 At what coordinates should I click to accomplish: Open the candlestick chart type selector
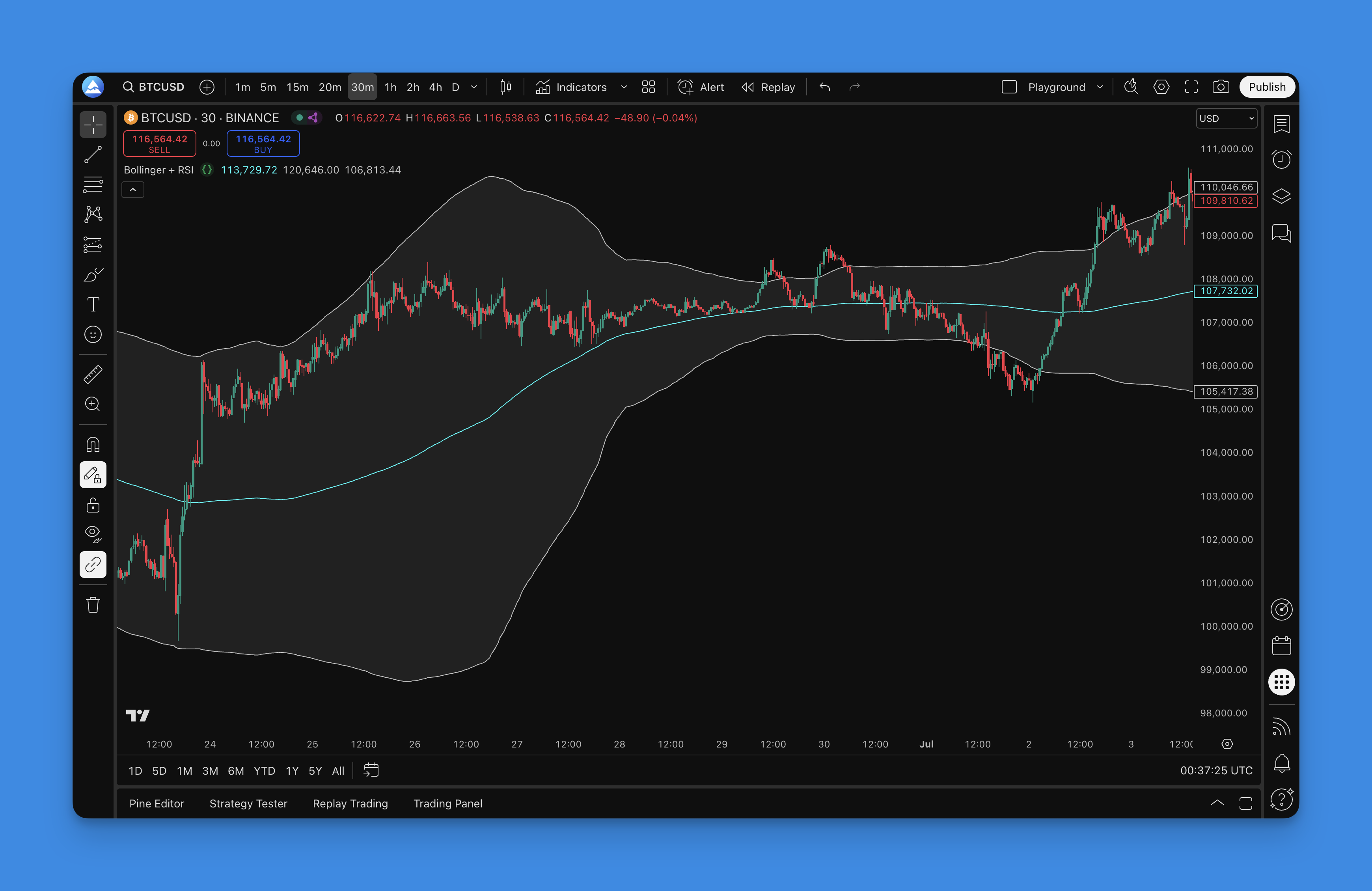tap(505, 87)
